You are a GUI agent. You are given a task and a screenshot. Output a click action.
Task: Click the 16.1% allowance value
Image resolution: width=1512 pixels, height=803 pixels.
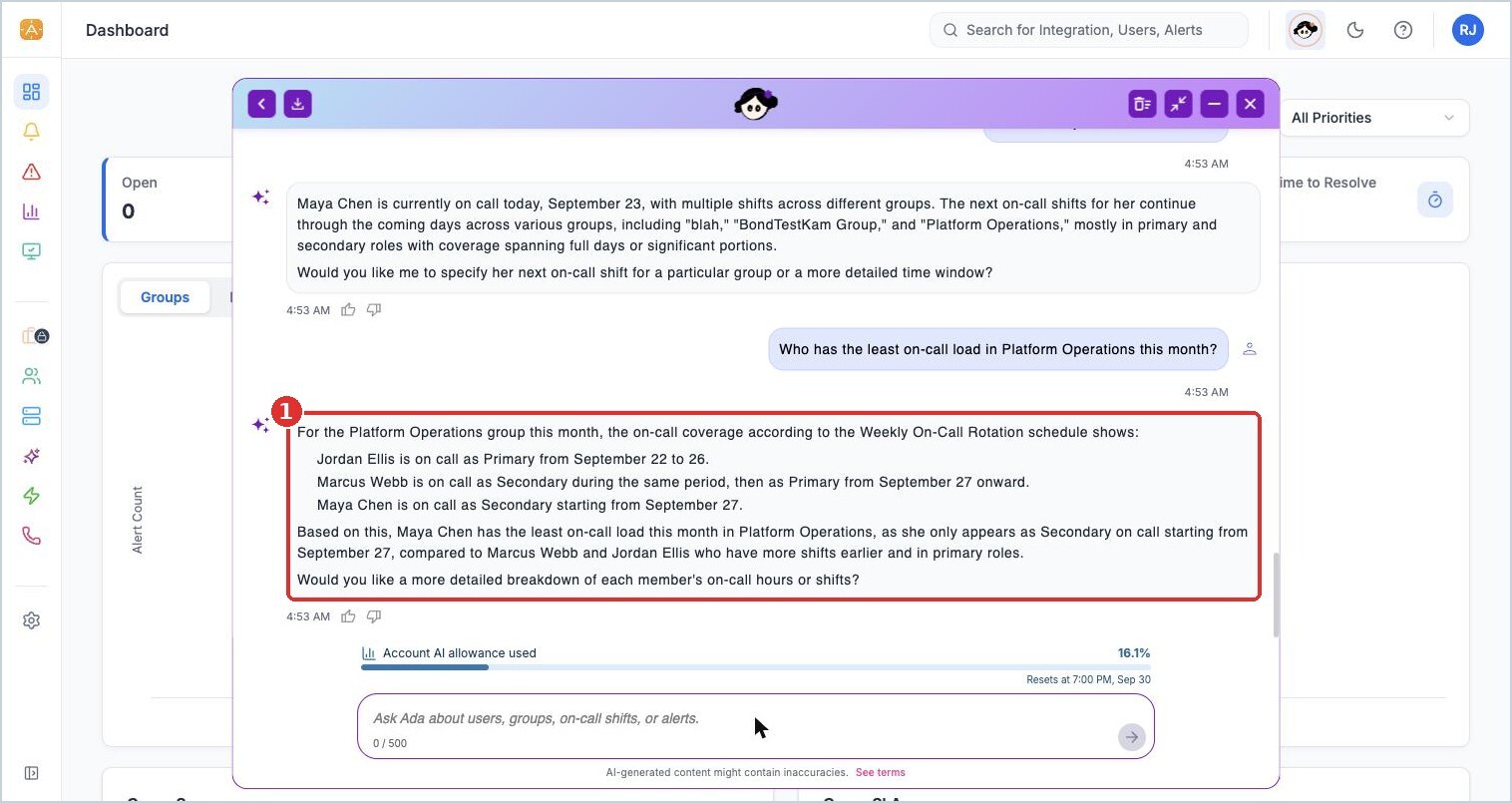1134,653
